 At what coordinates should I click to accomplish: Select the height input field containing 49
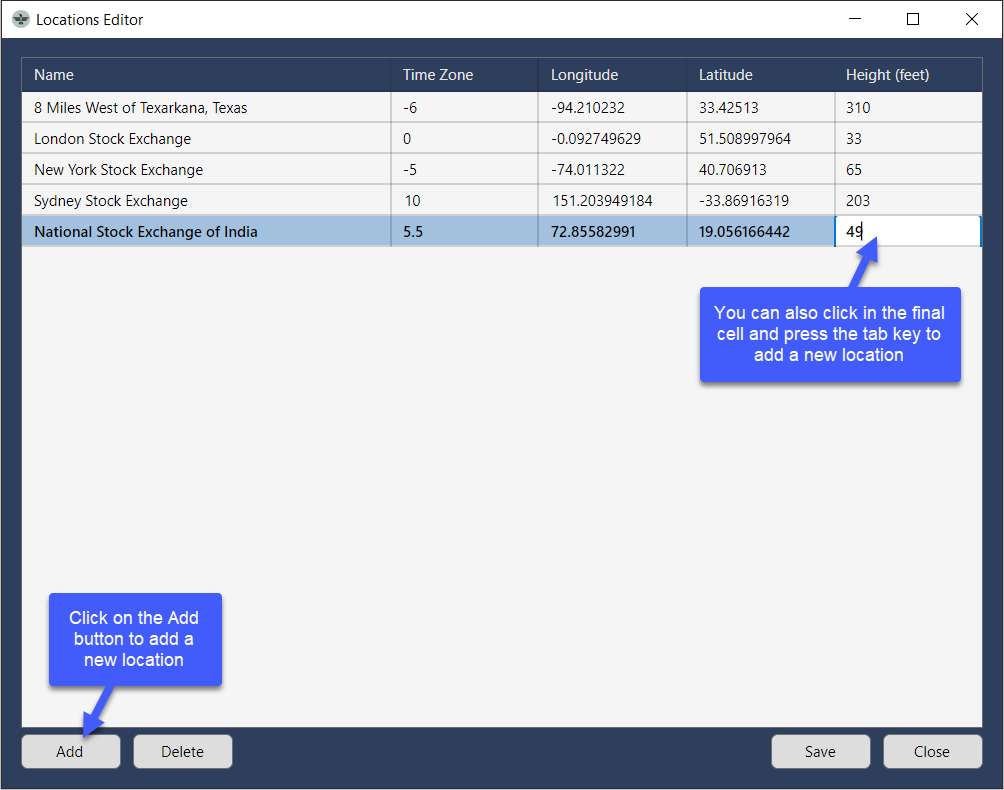[x=908, y=231]
